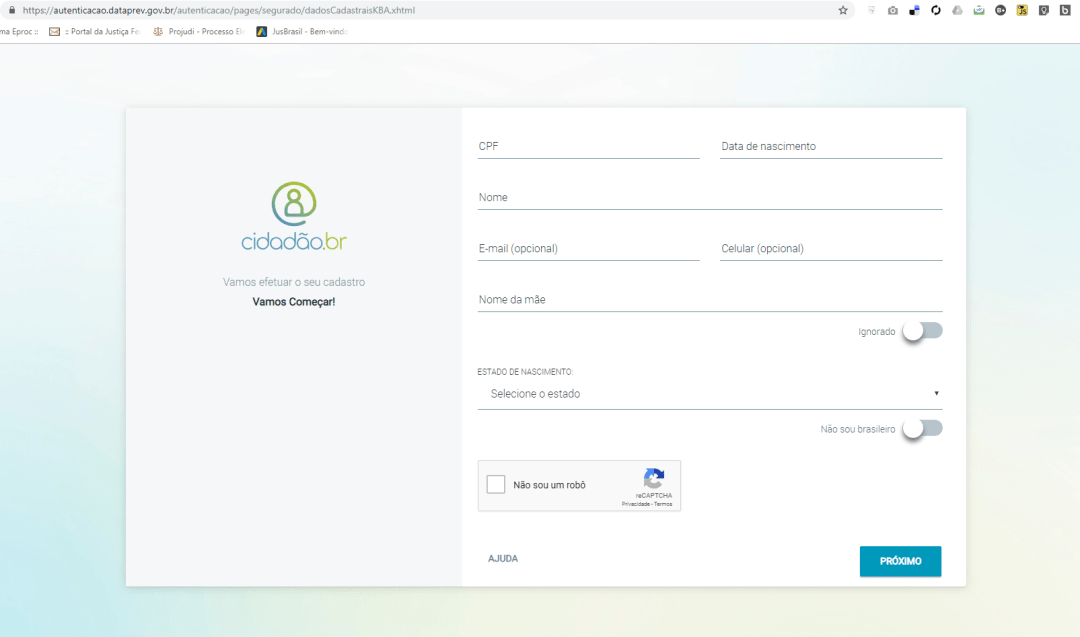Click the PRÓXIMO button
This screenshot has height=637, width=1080.
[900, 561]
